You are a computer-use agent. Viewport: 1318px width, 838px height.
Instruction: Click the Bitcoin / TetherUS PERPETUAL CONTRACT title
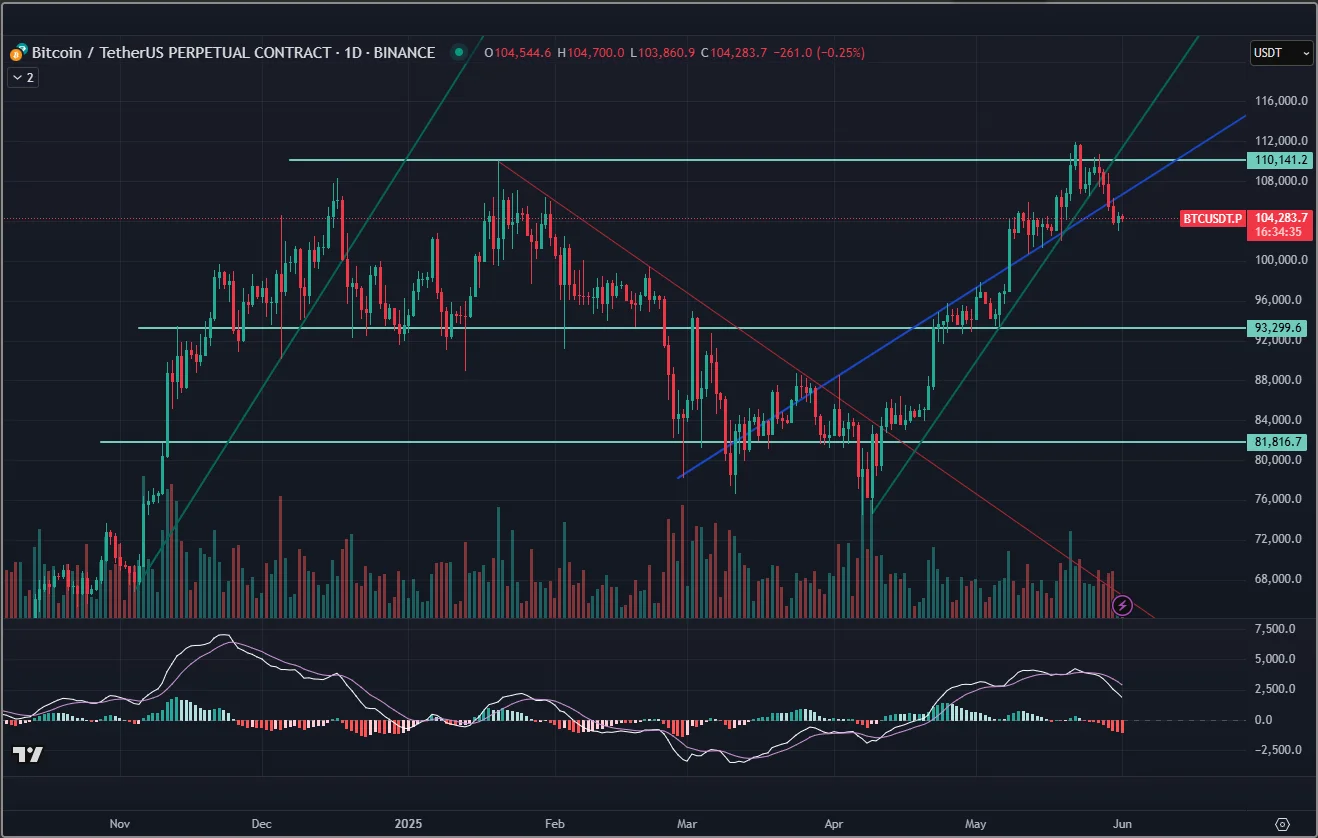(233, 53)
